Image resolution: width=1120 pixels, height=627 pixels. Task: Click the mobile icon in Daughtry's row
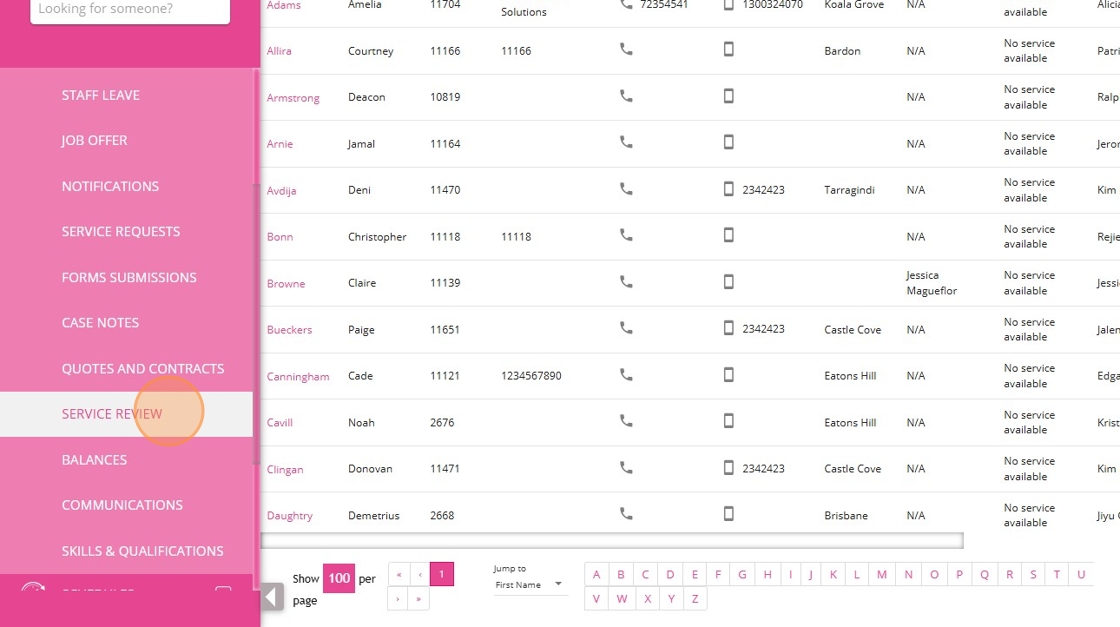click(x=729, y=513)
